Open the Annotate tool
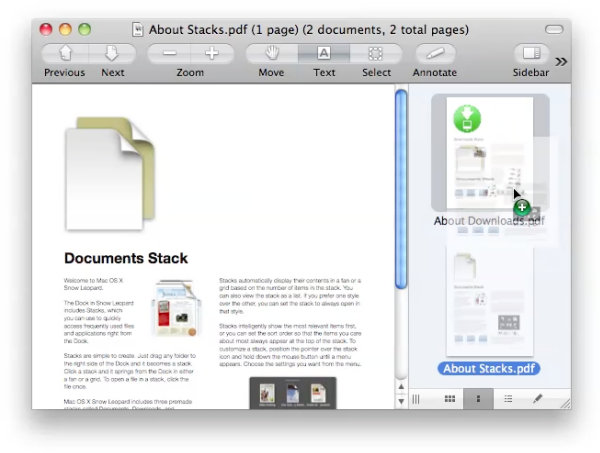The height and width of the screenshot is (453, 600). (435, 54)
